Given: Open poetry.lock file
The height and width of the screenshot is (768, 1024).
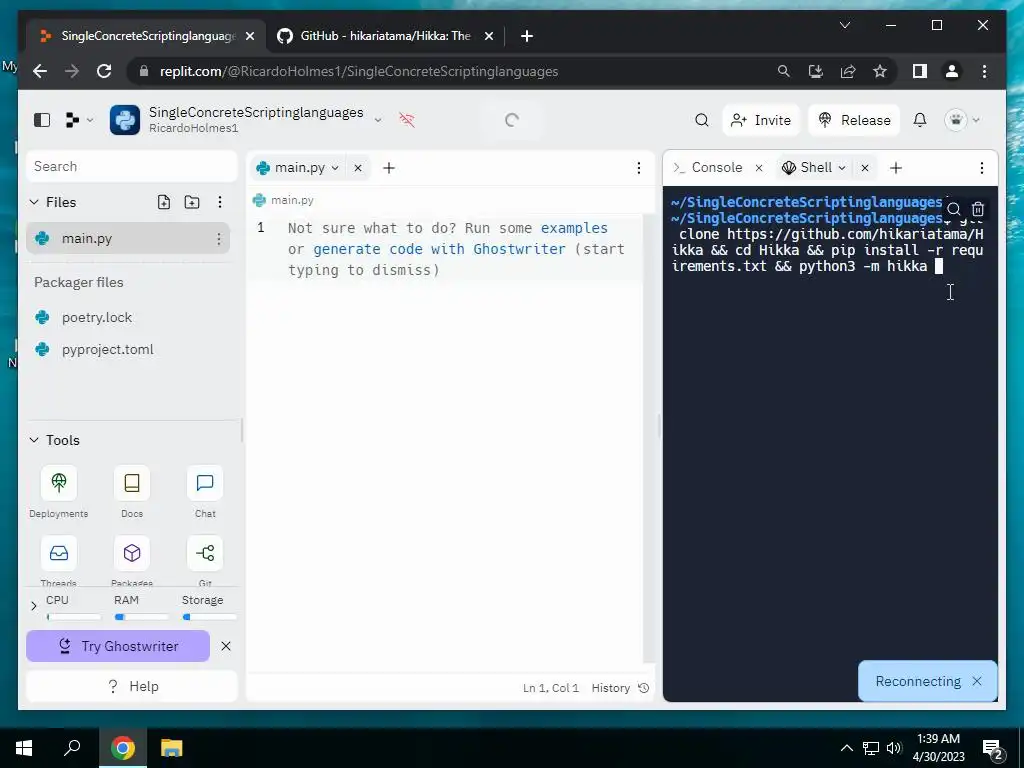Looking at the screenshot, I should (x=97, y=317).
